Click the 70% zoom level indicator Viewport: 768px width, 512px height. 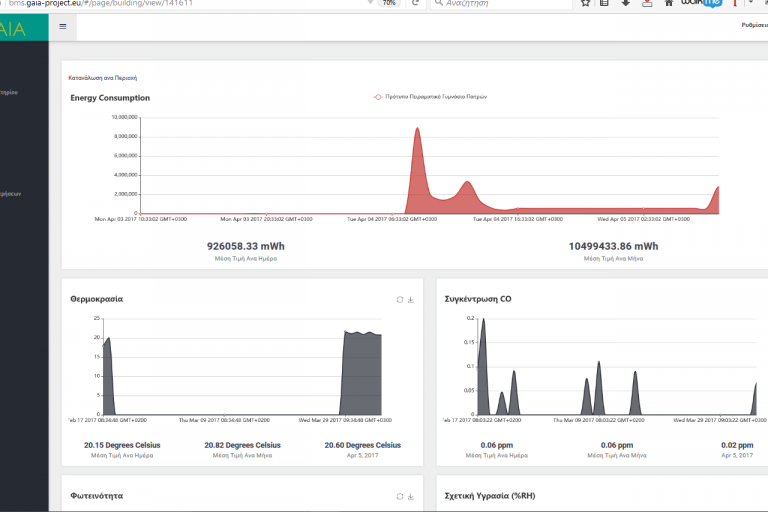tap(388, 3)
